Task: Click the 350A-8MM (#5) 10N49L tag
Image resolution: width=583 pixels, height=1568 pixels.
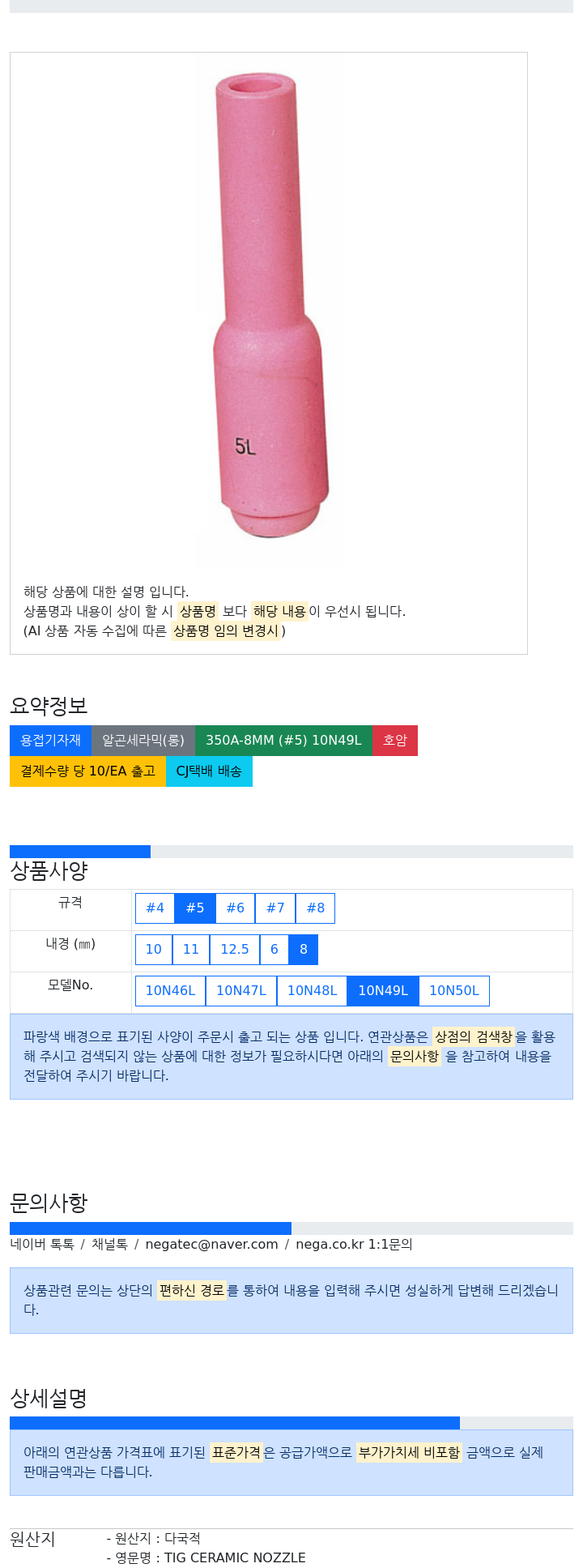Action: [283, 740]
